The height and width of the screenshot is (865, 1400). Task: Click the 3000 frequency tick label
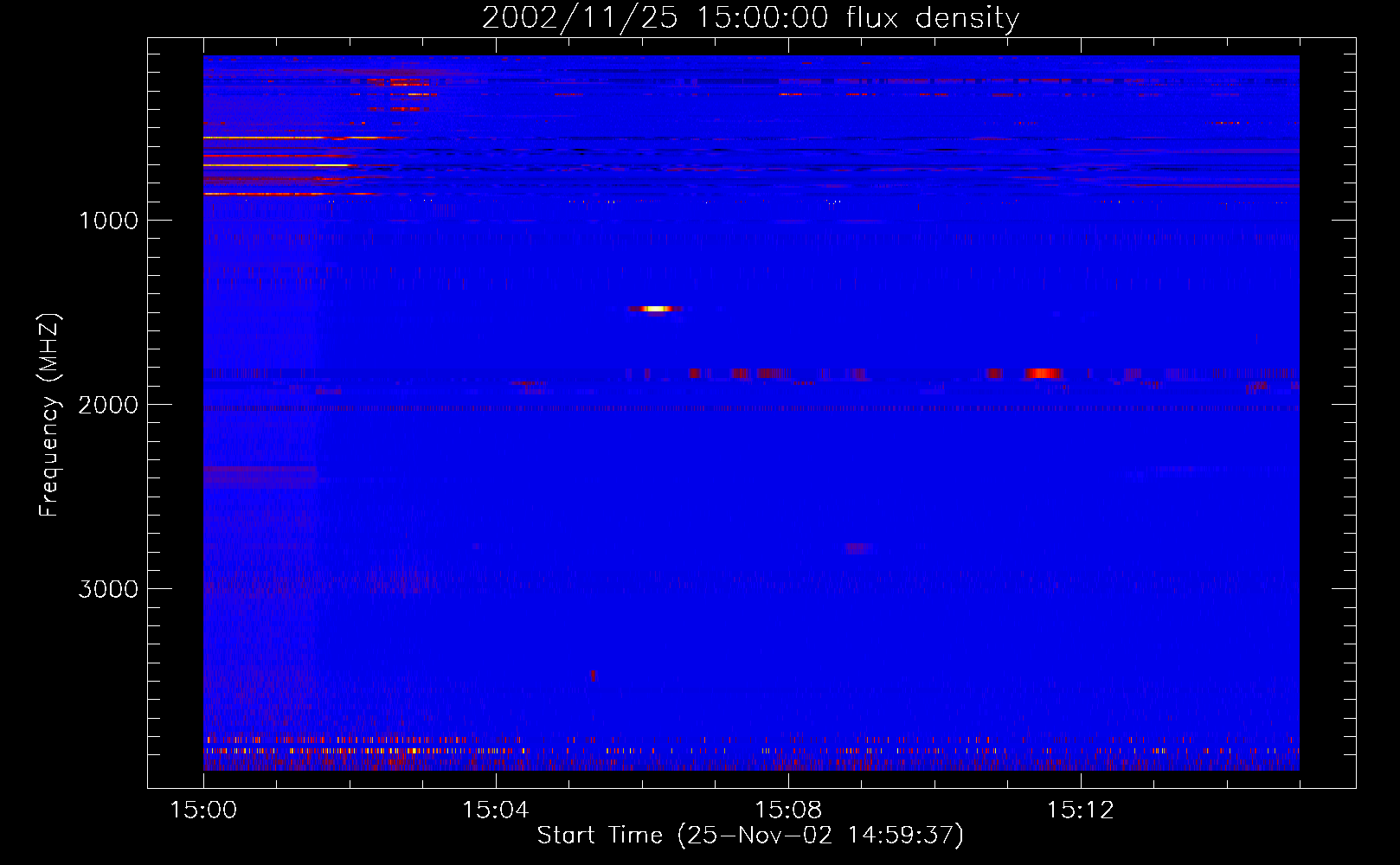pyautogui.click(x=108, y=589)
